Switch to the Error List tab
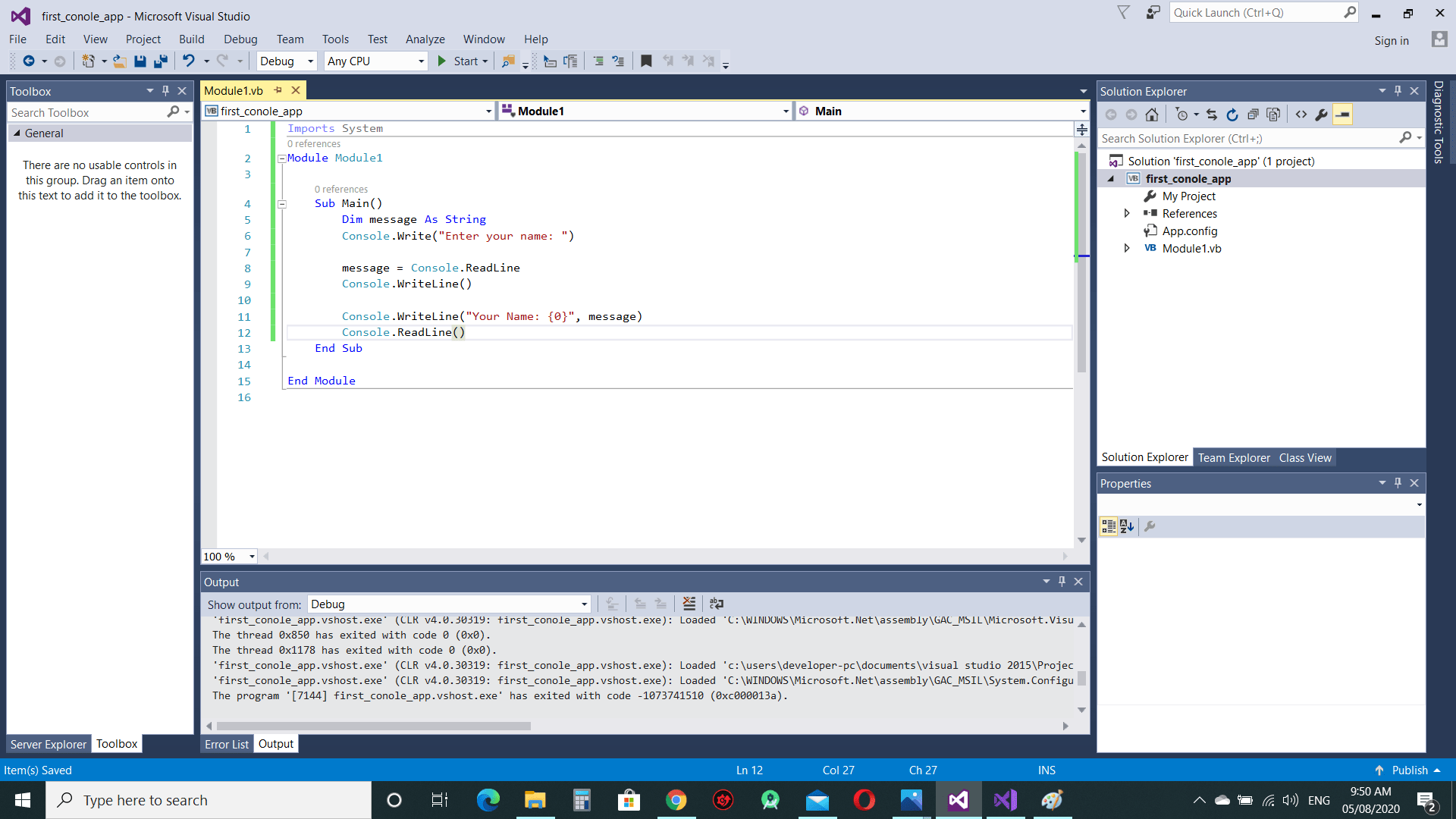 click(226, 745)
